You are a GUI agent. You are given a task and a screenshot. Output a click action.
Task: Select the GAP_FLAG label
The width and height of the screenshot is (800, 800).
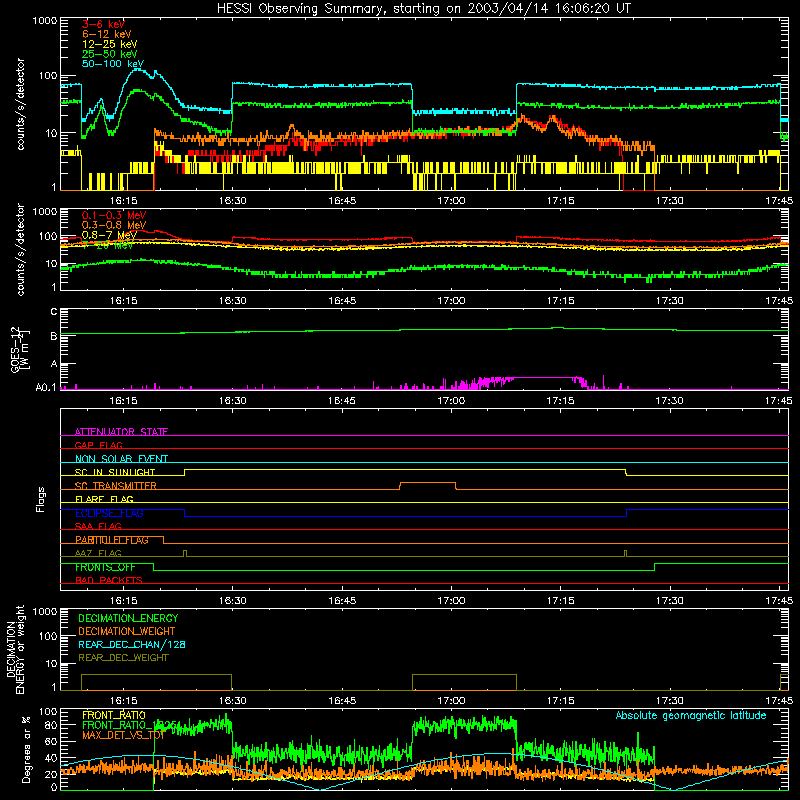98,445
